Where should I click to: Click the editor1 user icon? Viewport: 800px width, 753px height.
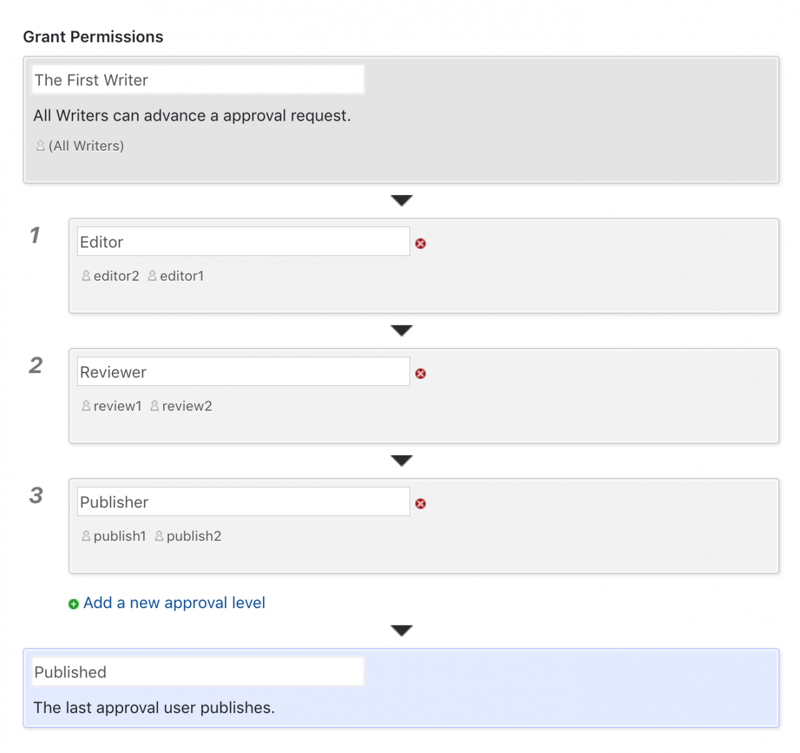click(152, 276)
